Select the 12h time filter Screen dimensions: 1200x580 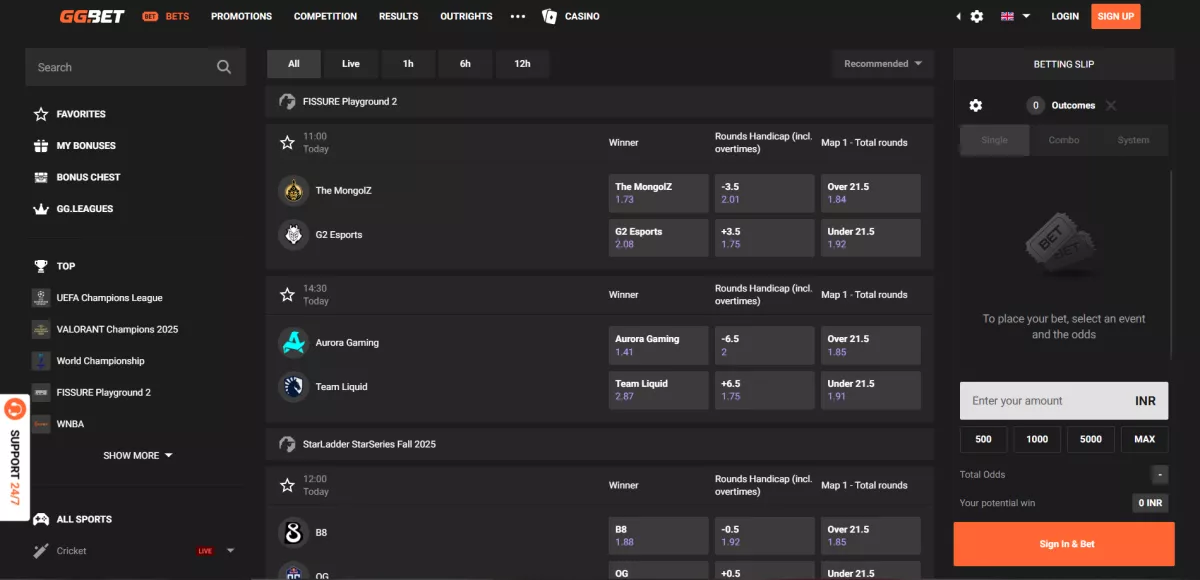[523, 64]
